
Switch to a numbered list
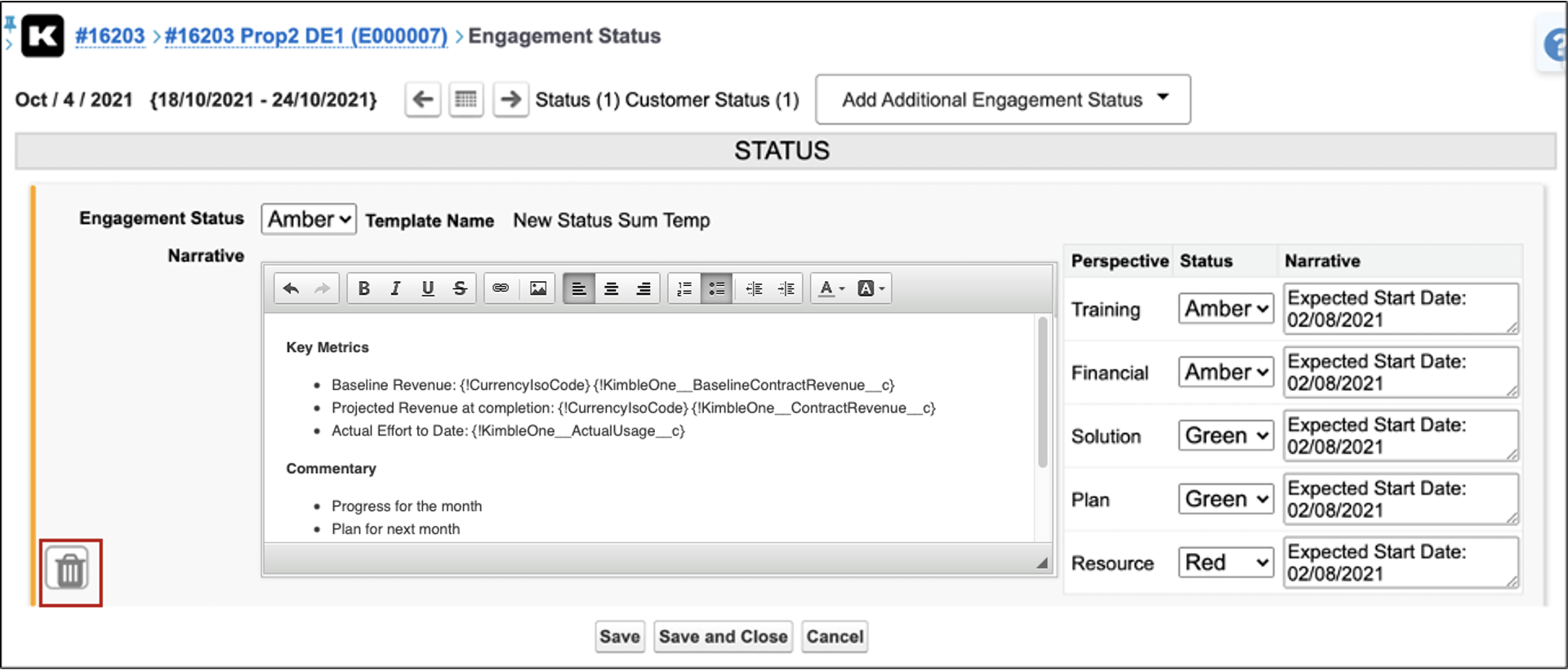pyautogui.click(x=684, y=288)
